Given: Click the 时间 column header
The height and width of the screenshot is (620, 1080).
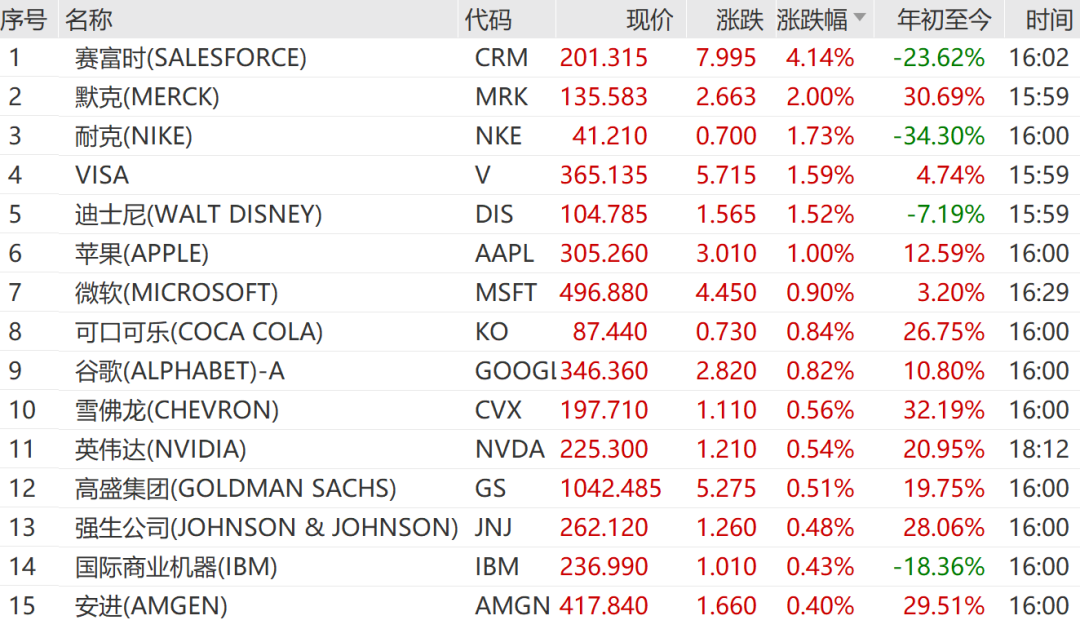Looking at the screenshot, I should (x=1048, y=20).
